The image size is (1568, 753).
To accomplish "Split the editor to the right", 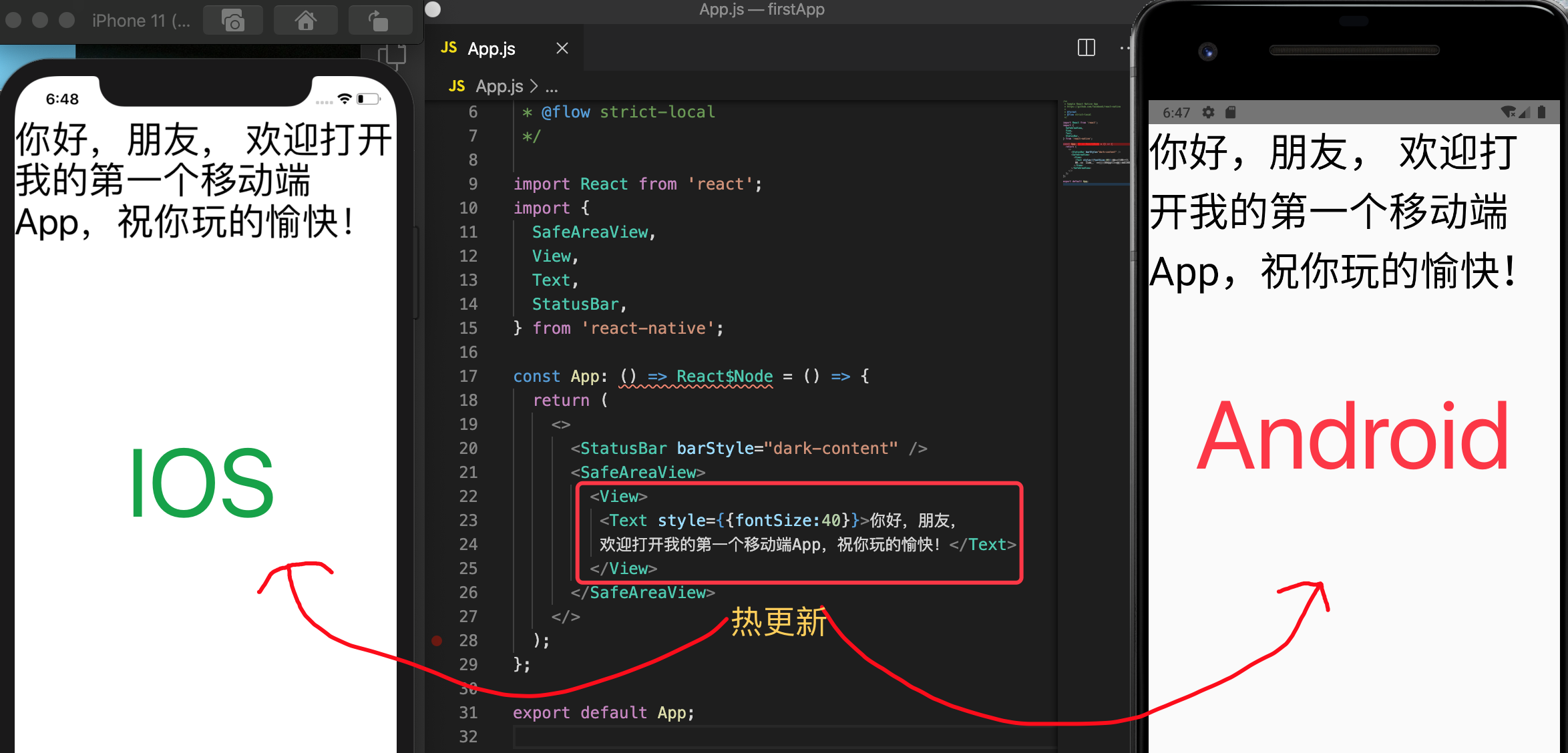I will [x=1087, y=47].
